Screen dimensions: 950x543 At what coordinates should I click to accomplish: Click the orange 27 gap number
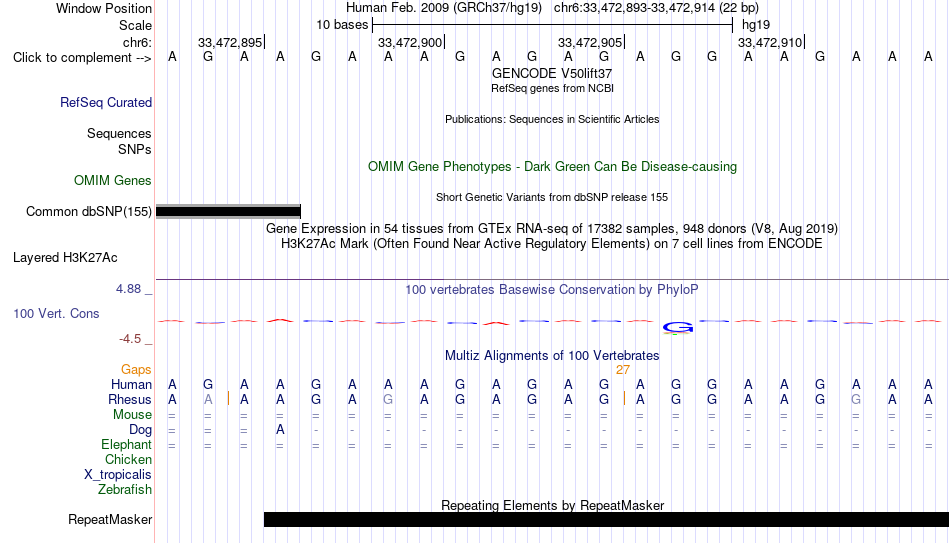click(x=623, y=370)
